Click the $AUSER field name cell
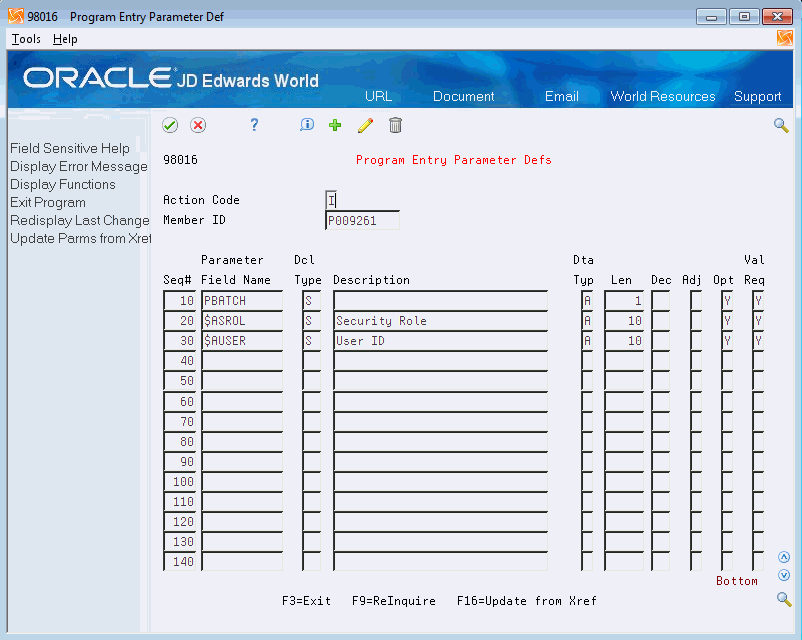802x640 pixels. point(242,341)
